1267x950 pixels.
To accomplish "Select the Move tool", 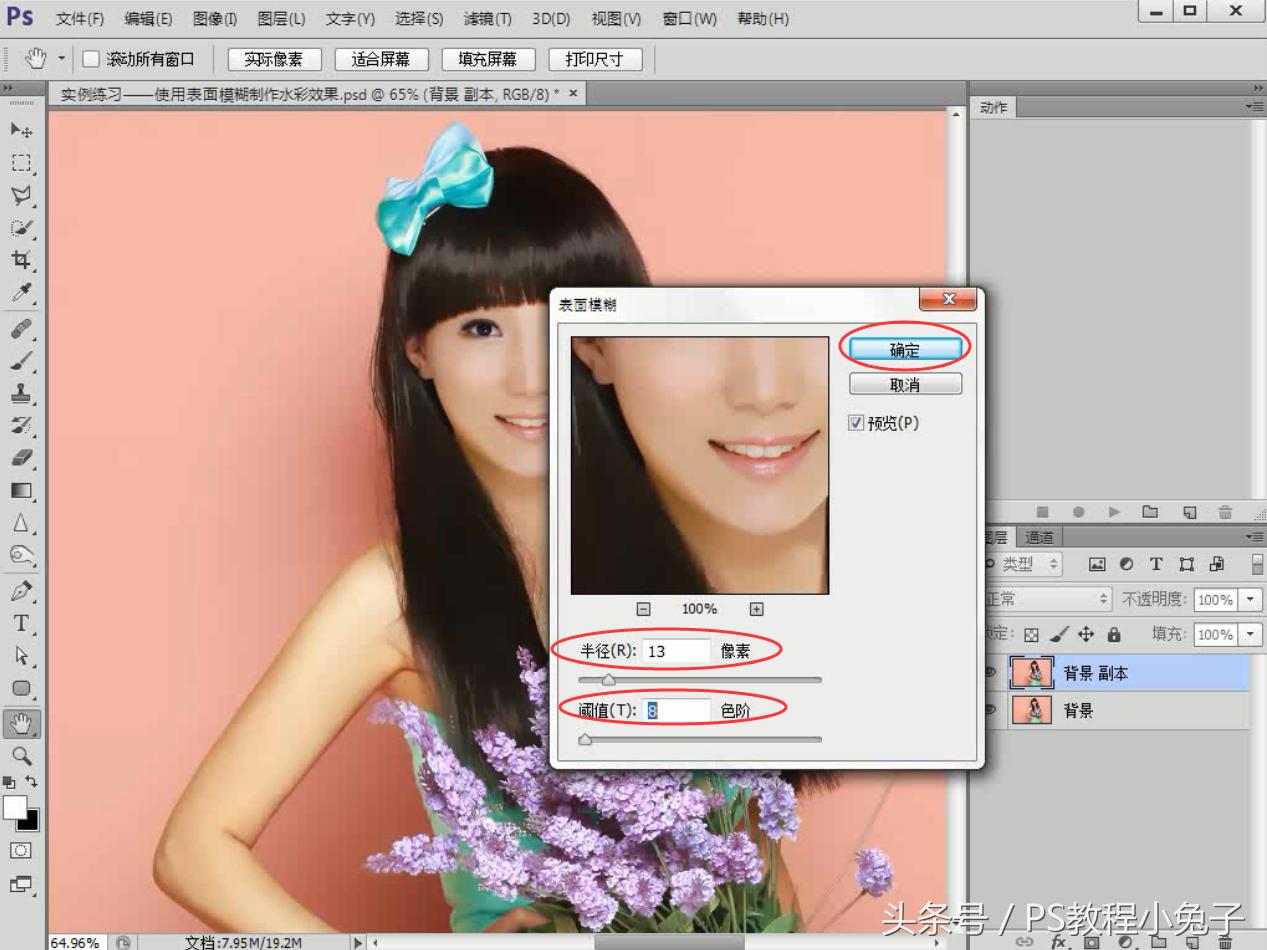I will pyautogui.click(x=20, y=130).
